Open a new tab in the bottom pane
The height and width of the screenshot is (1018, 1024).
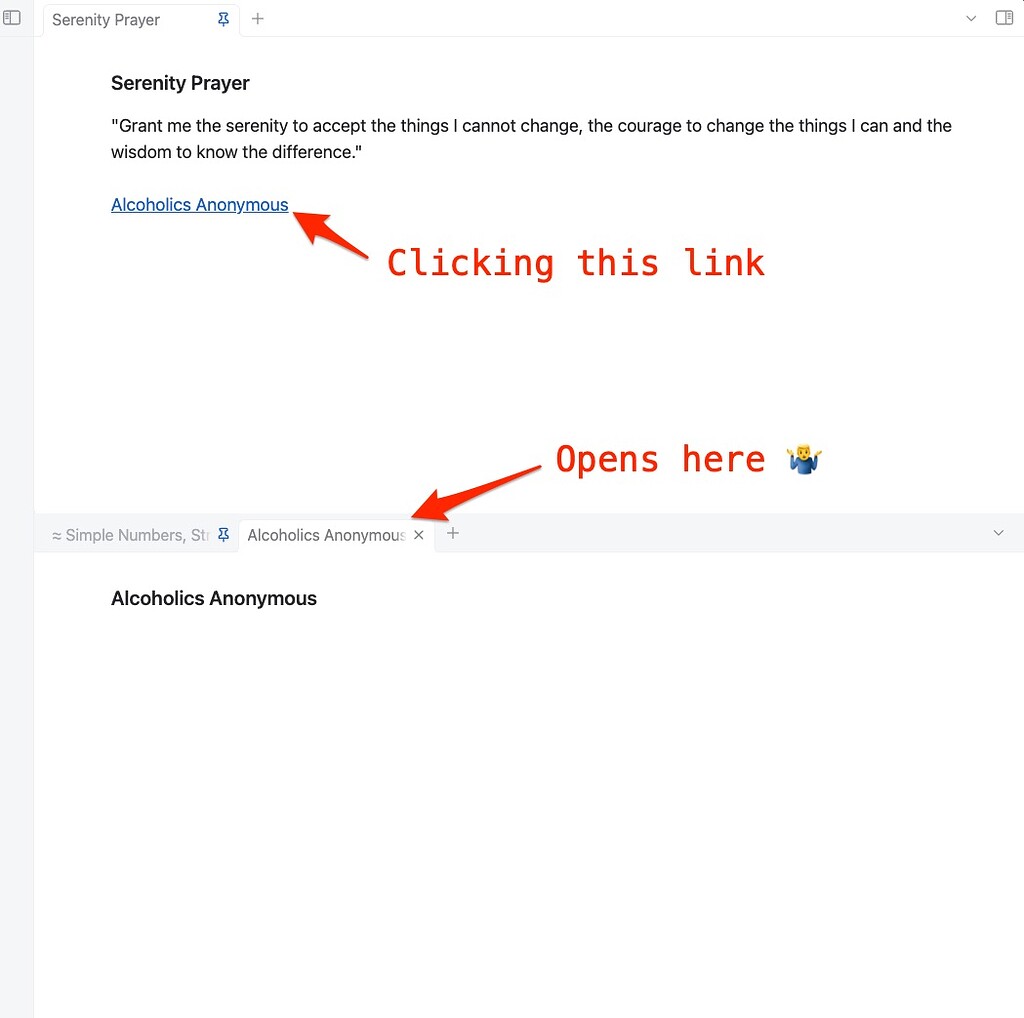[452, 534]
